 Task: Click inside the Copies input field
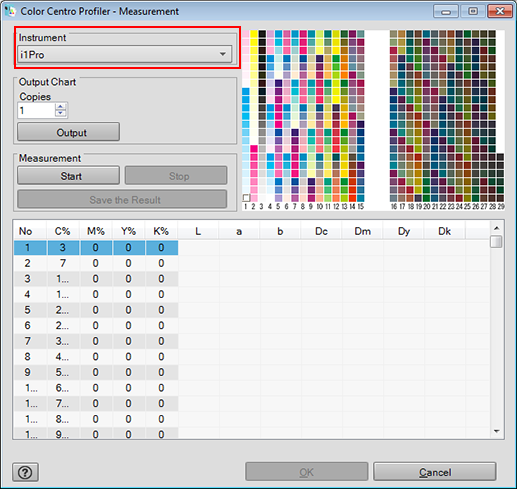(x=36, y=110)
